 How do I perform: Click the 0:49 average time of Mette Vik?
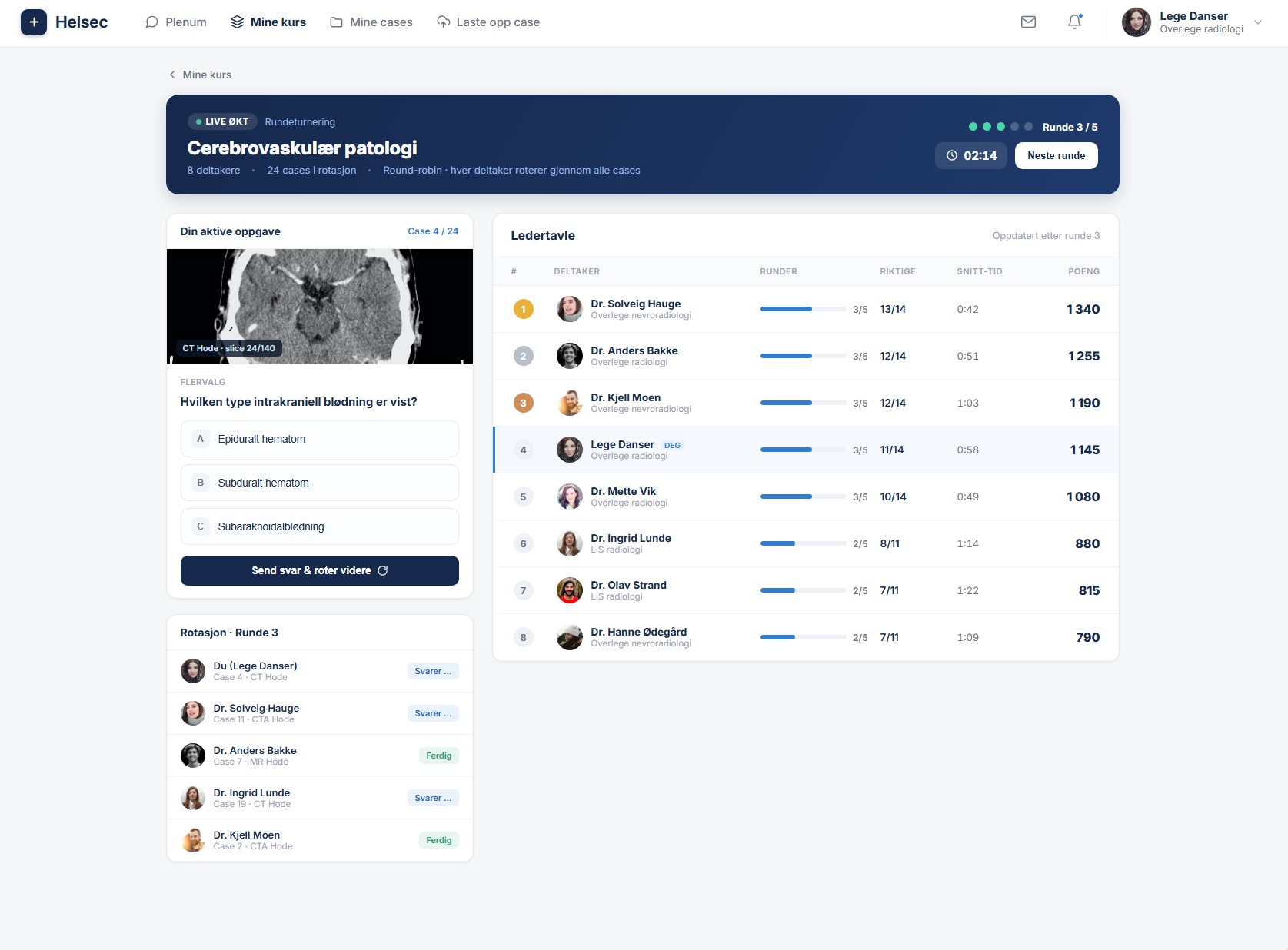pyautogui.click(x=968, y=497)
